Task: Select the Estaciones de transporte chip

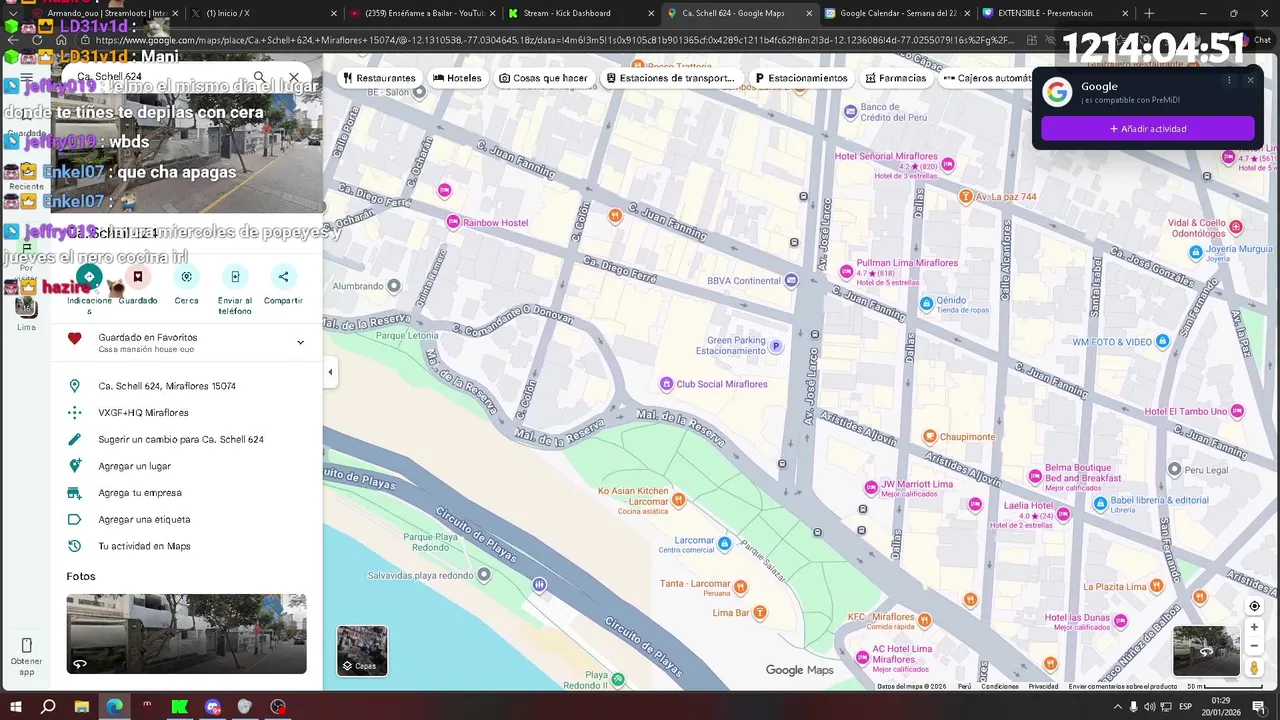Action: click(x=670, y=78)
